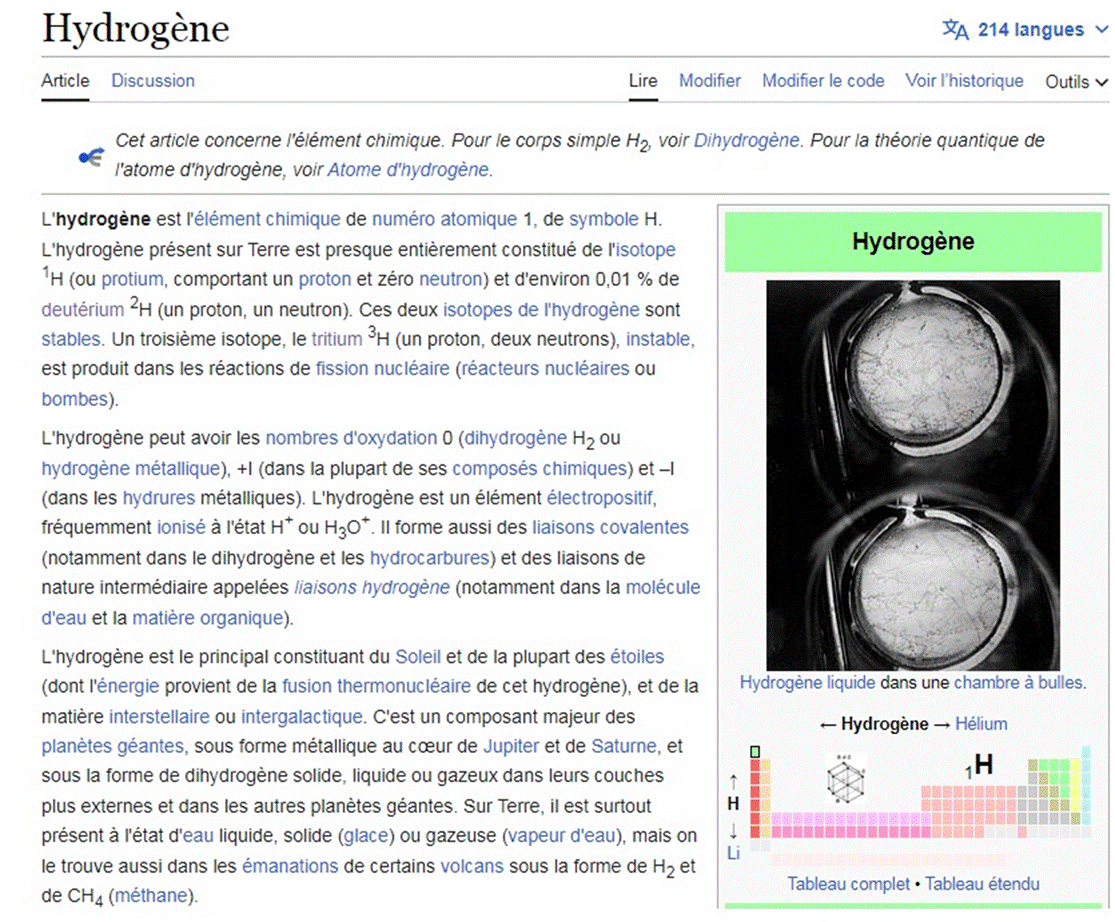Follow the deutérium link
Screen dimensions: 1115x922
[82, 310]
